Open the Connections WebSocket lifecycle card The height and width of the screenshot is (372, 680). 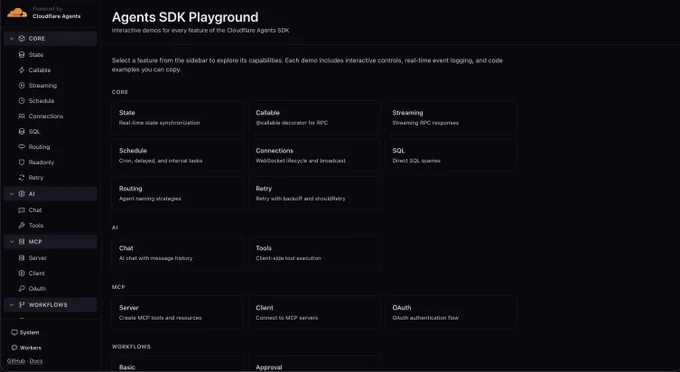point(314,155)
